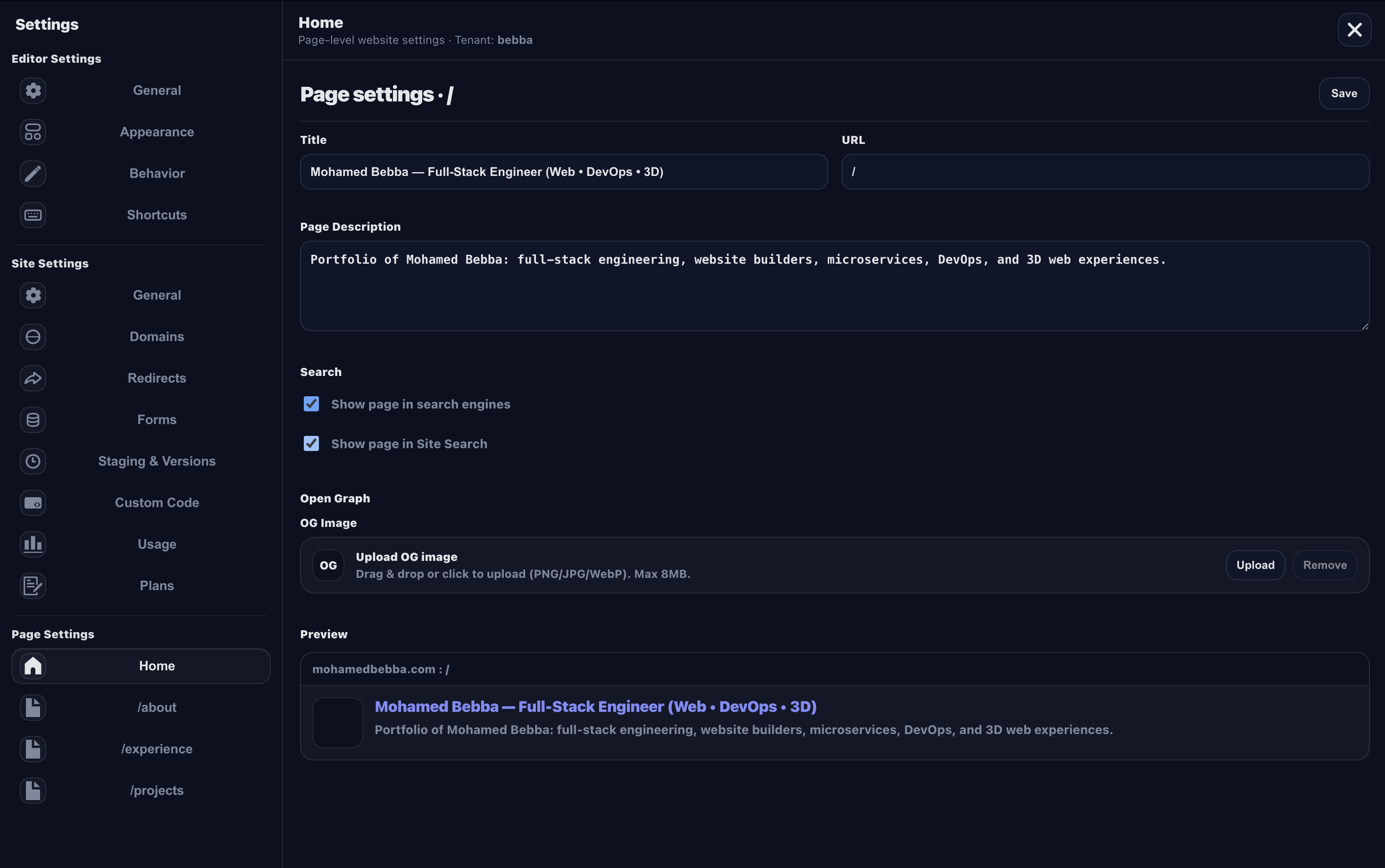Open the /experience page settings
The image size is (1385, 868).
pyautogui.click(x=157, y=749)
